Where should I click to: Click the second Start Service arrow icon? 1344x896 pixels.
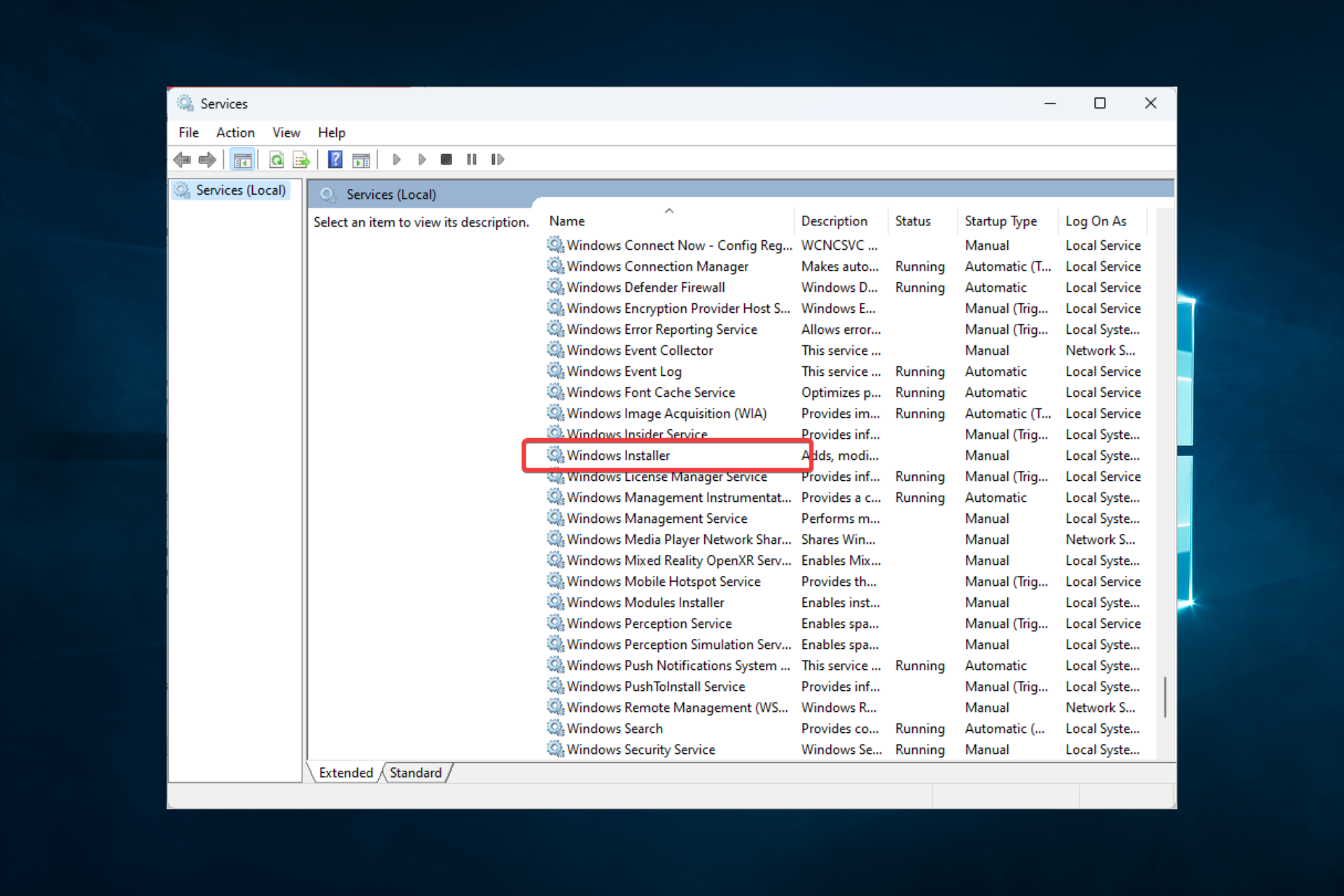[x=421, y=160]
